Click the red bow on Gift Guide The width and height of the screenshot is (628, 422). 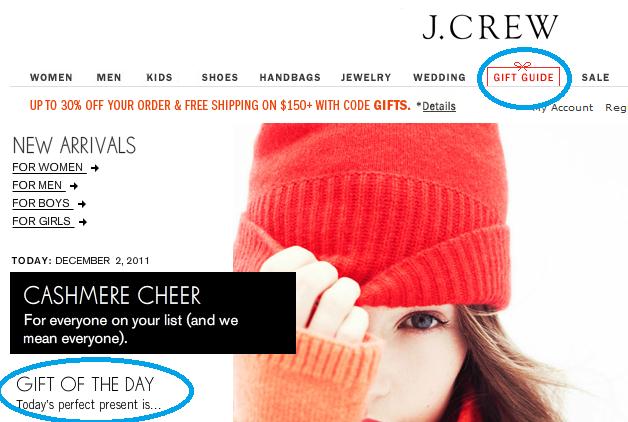tap(522, 66)
